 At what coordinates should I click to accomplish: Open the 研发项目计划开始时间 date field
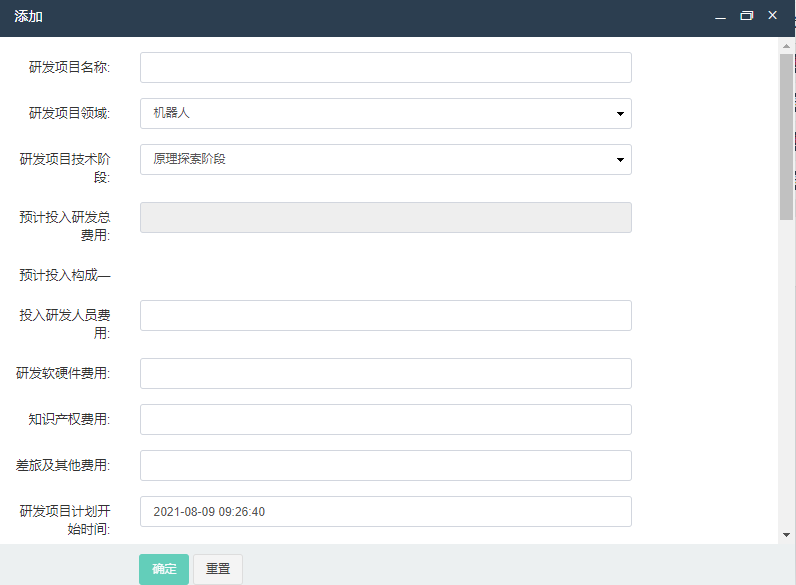tap(386, 511)
